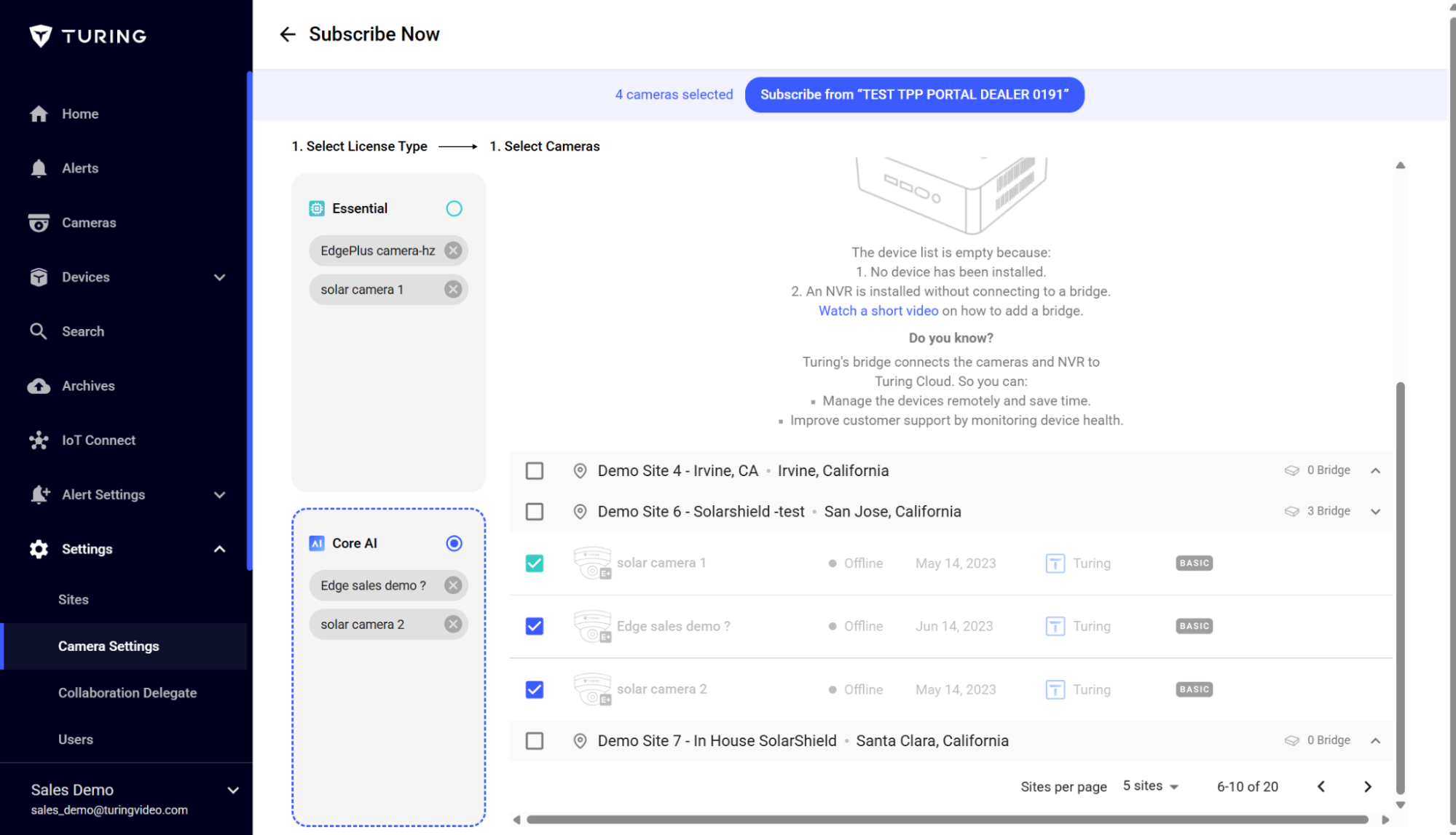Image resolution: width=1456 pixels, height=835 pixels.
Task: Click the horizontal scrollbar under site list
Action: (947, 820)
